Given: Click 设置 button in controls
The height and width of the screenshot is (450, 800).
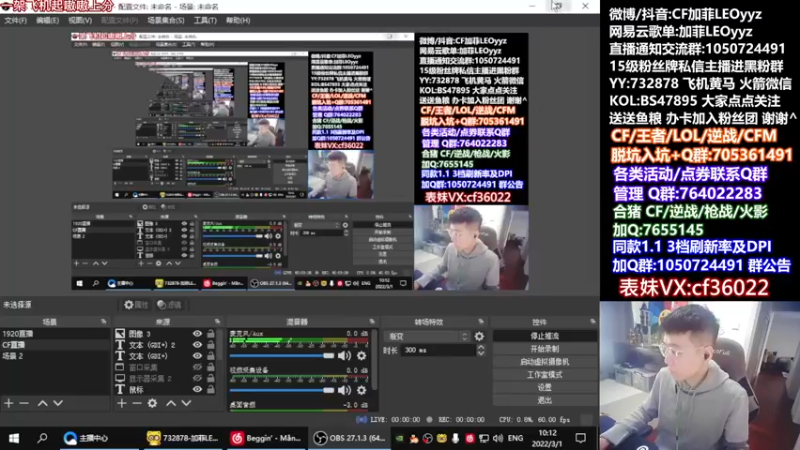Looking at the screenshot, I should click(544, 387).
